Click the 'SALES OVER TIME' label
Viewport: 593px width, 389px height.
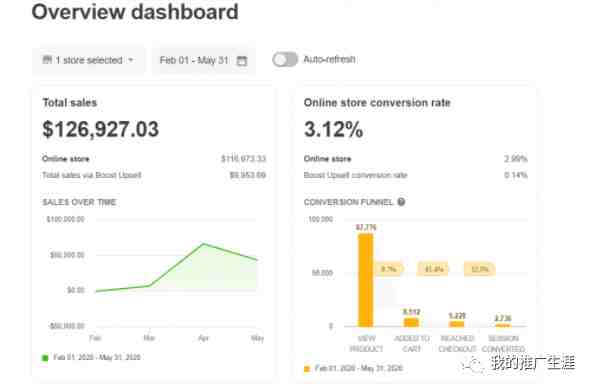(79, 202)
